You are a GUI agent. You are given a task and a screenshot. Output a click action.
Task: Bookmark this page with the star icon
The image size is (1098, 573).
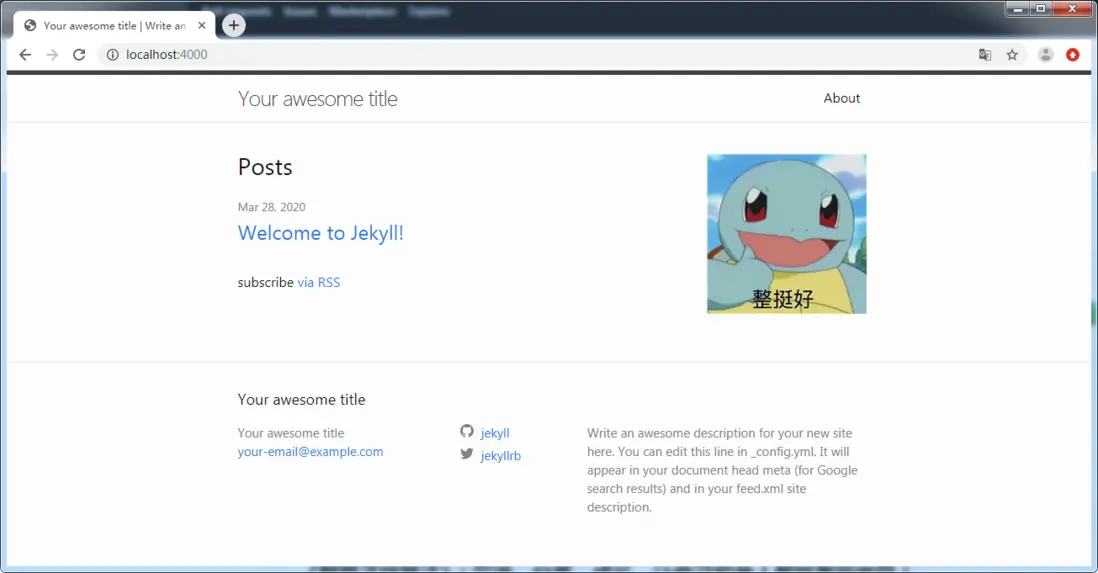[1012, 55]
